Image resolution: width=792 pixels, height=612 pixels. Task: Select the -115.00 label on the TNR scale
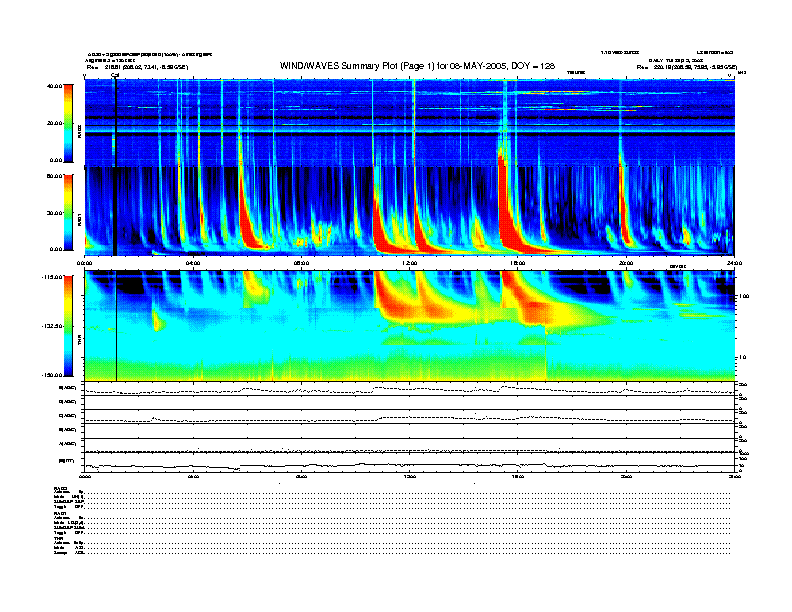(52, 277)
